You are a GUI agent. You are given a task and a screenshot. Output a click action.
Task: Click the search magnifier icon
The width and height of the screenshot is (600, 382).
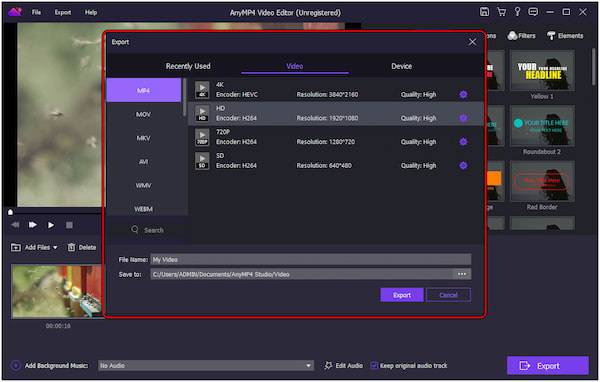(x=135, y=230)
